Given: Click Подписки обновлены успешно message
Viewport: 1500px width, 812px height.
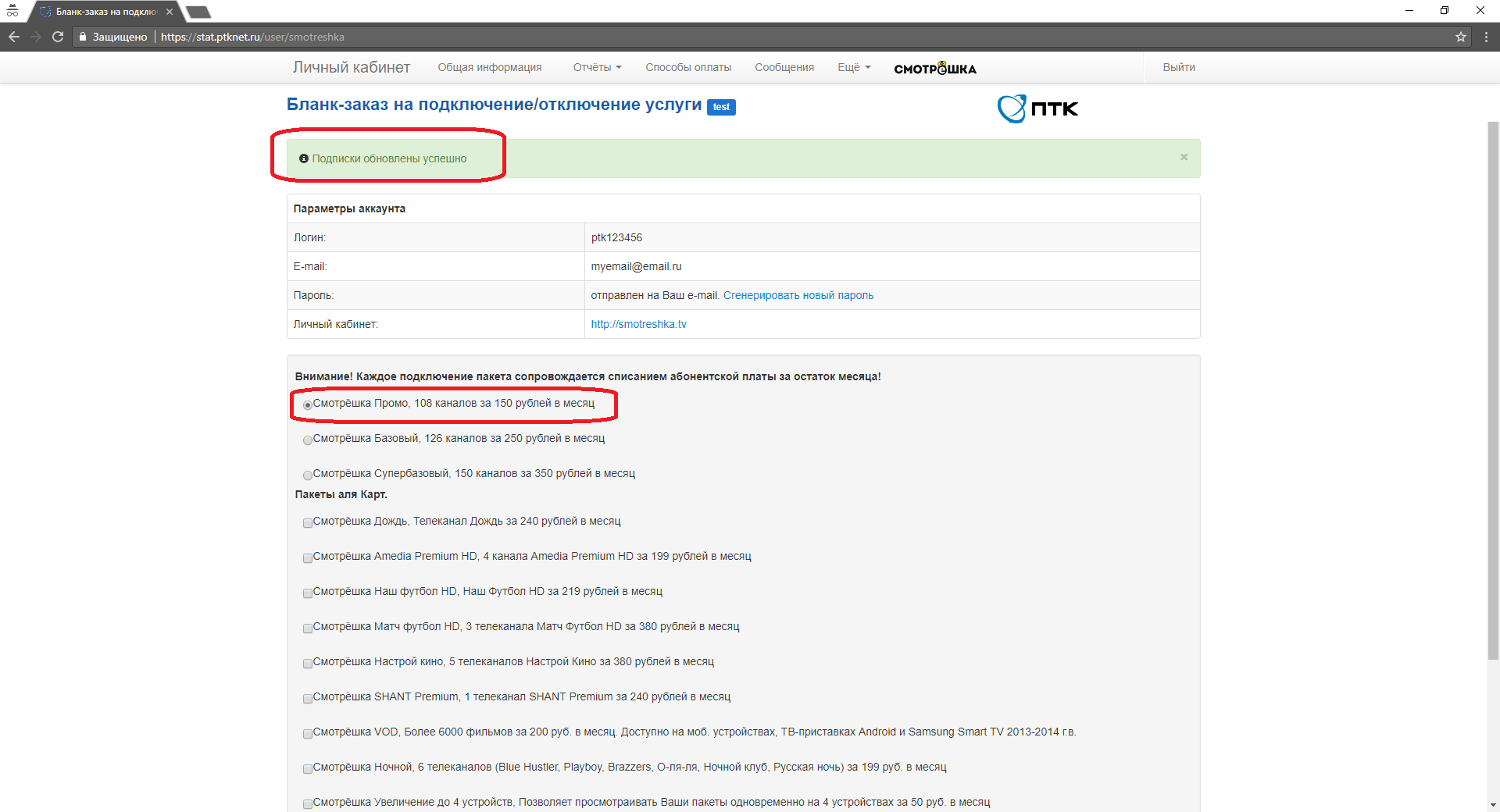Looking at the screenshot, I should click(389, 158).
